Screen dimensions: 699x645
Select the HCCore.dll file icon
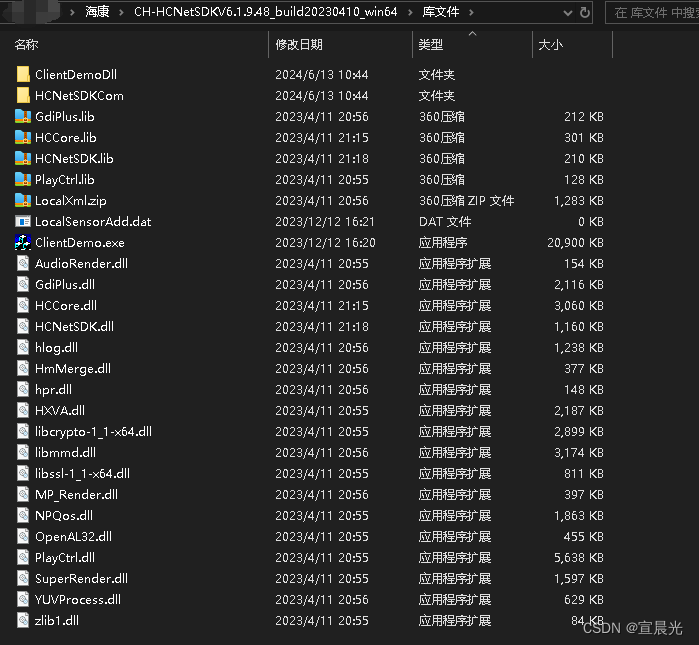(23, 305)
